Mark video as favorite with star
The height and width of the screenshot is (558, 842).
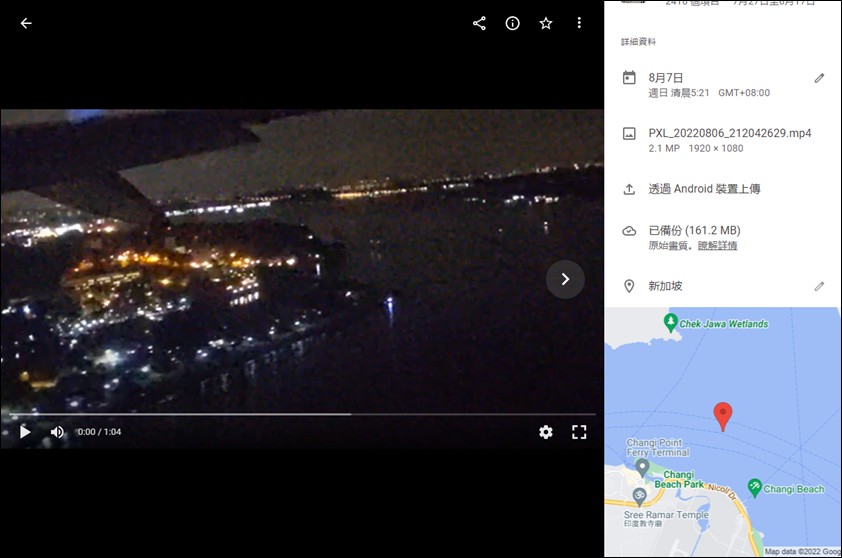coord(546,23)
